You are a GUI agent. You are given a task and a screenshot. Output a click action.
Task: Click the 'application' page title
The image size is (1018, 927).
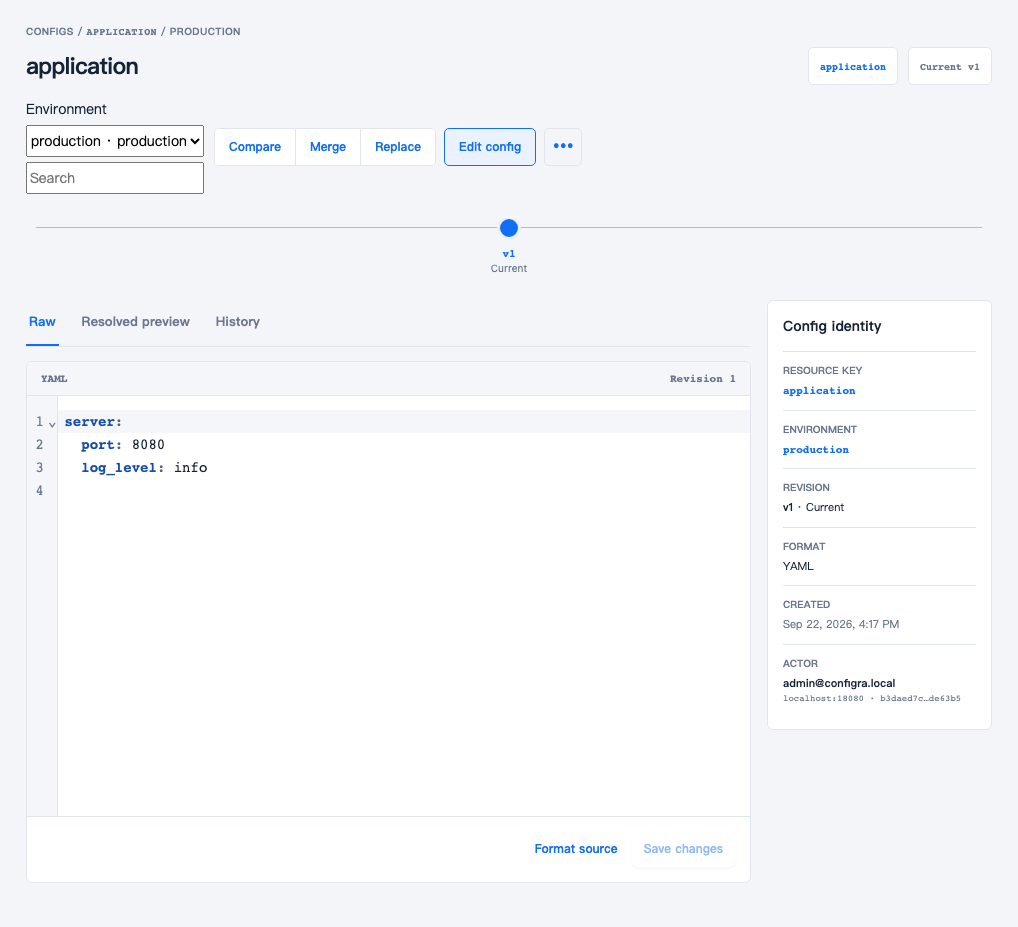pos(82,67)
